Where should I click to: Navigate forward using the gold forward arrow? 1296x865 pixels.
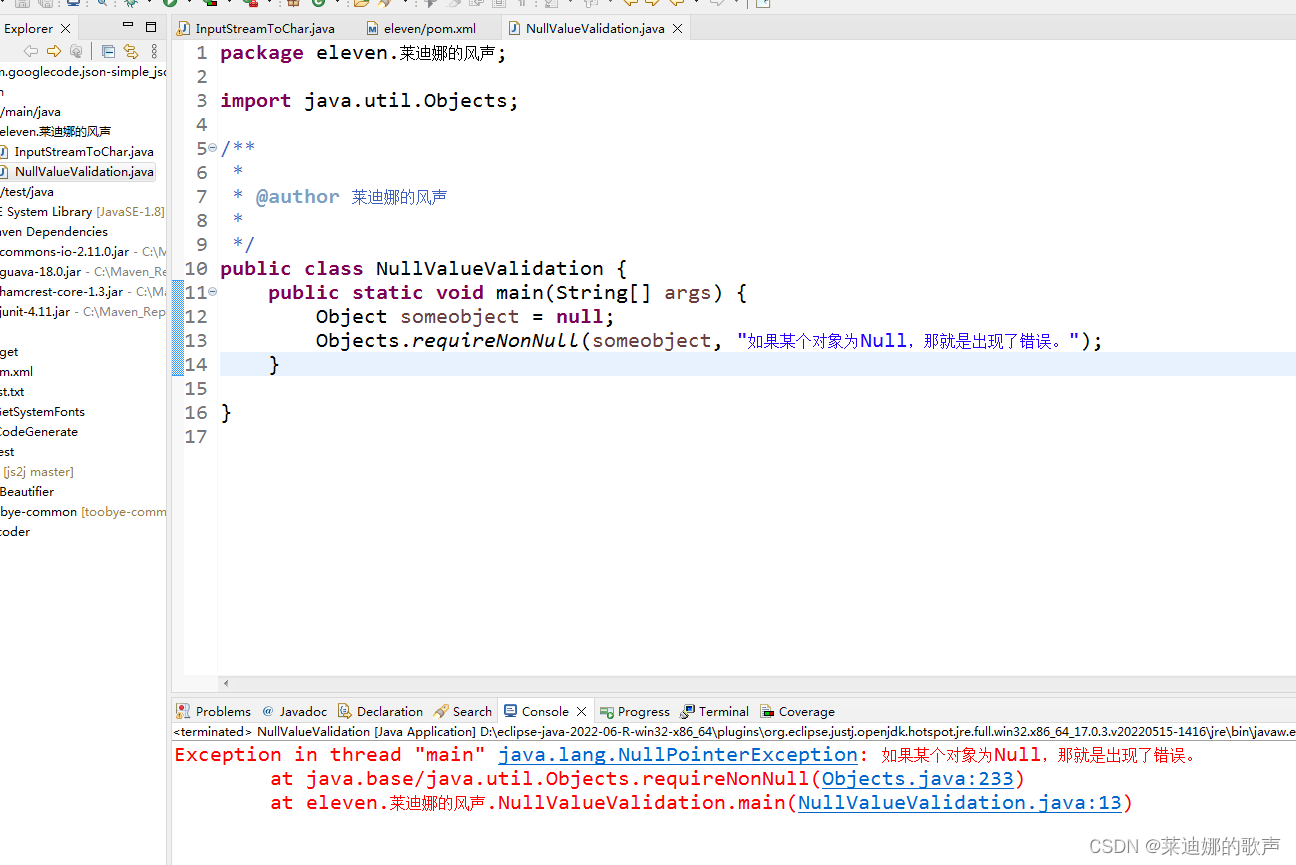(54, 52)
